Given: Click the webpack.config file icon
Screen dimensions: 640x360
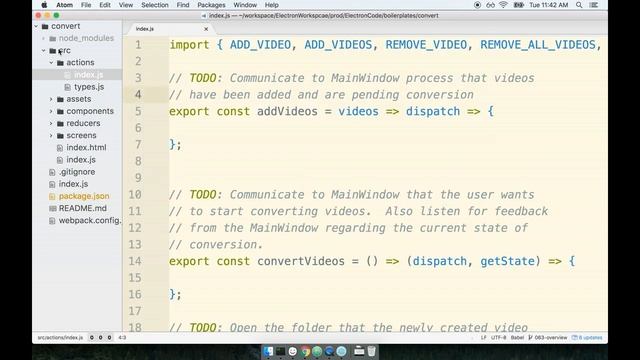Looking at the screenshot, I should tap(52, 221).
